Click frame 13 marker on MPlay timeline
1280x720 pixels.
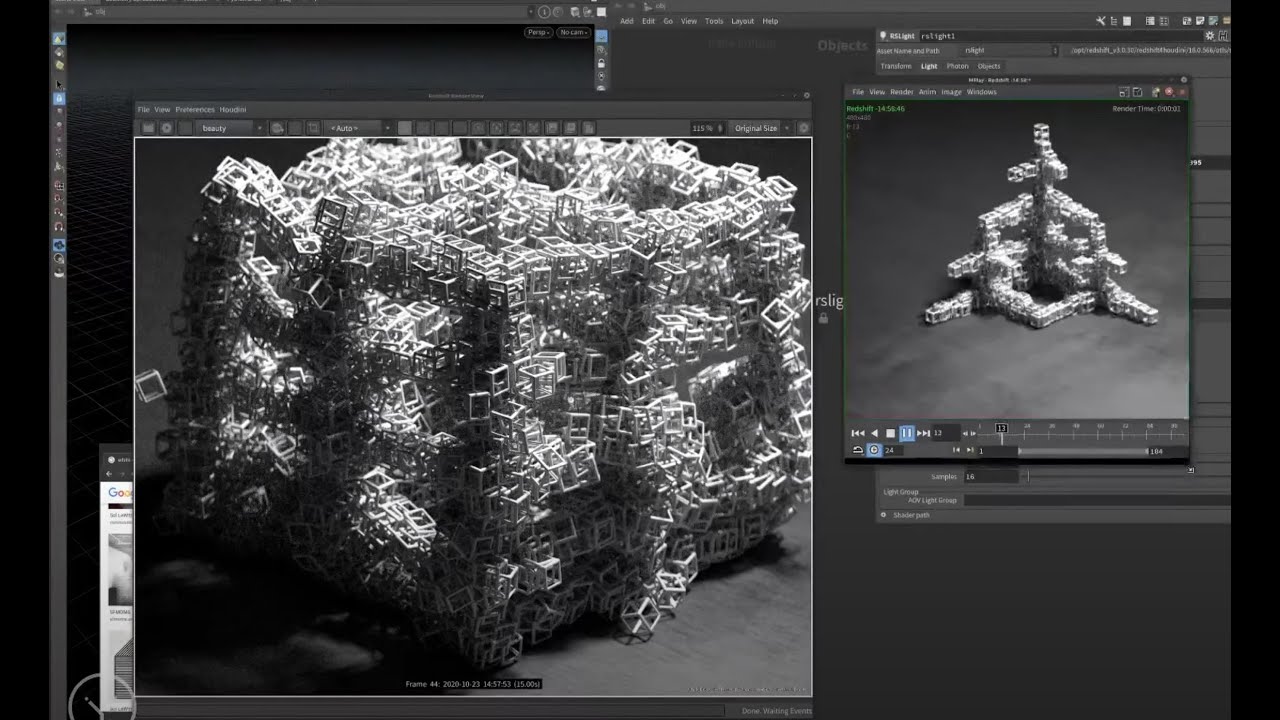click(x=1001, y=428)
